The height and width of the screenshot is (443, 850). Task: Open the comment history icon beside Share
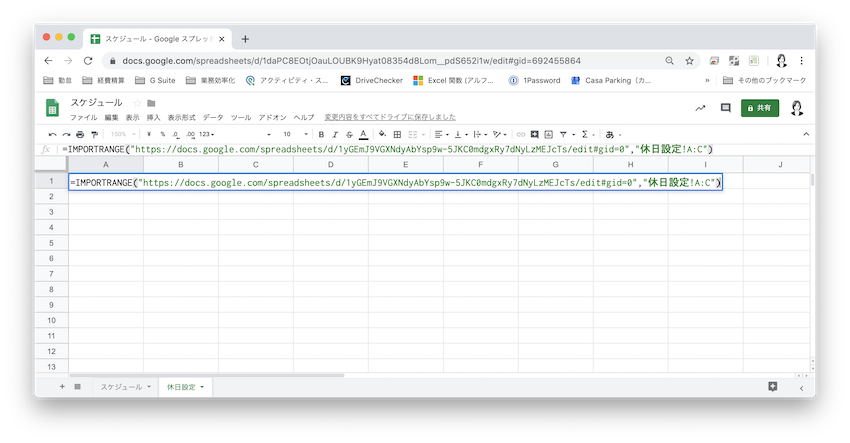pos(726,108)
